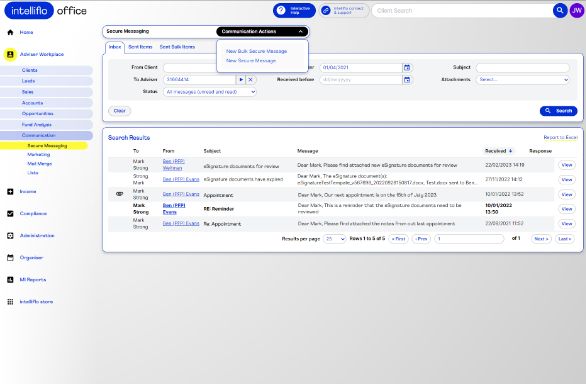The height and width of the screenshot is (384, 586).
Task: Go to the Next results page
Action: pos(541,239)
